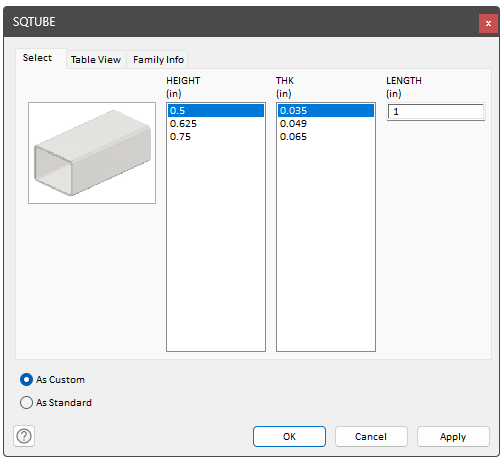The image size is (503, 463).
Task: Choose 0.5 in the HEIGHT list
Action: pos(216,111)
